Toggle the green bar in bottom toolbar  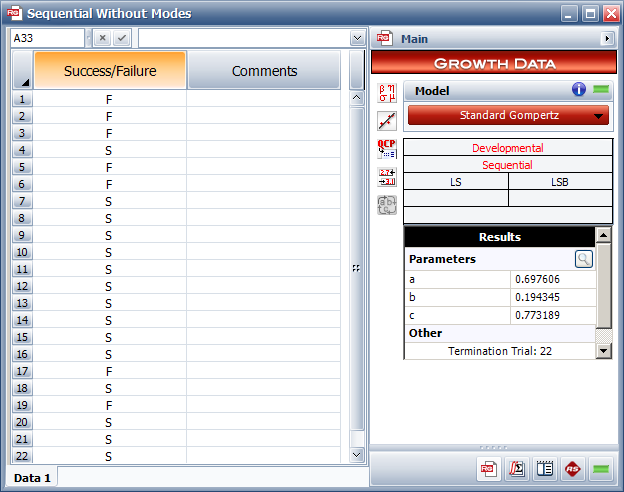click(x=600, y=468)
